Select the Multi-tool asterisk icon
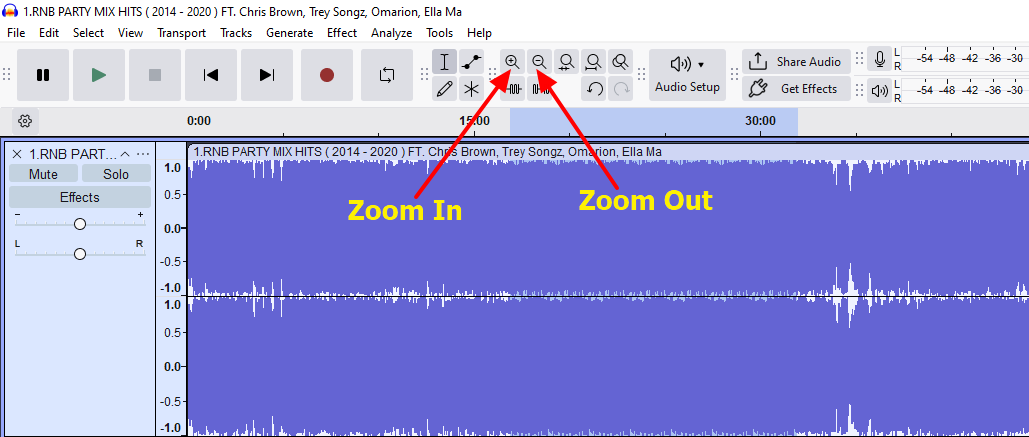The image size is (1029, 437). pyautogui.click(x=471, y=89)
